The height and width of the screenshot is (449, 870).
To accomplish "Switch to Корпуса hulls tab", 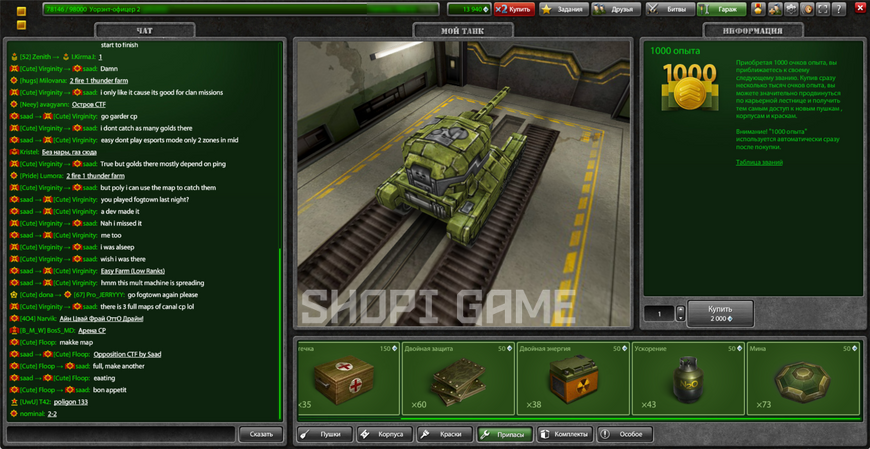I will click(385, 434).
